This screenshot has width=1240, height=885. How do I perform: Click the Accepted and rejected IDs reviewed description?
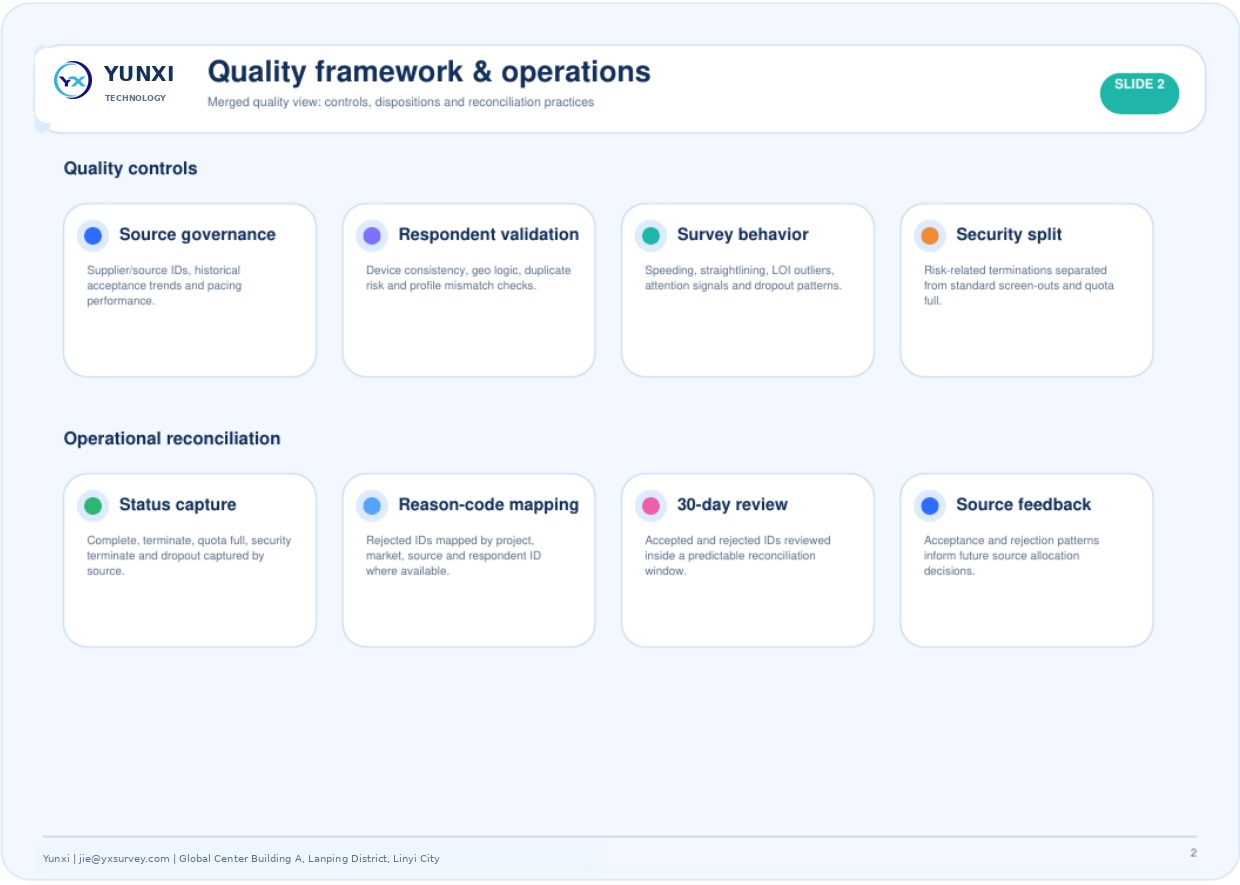click(738, 556)
